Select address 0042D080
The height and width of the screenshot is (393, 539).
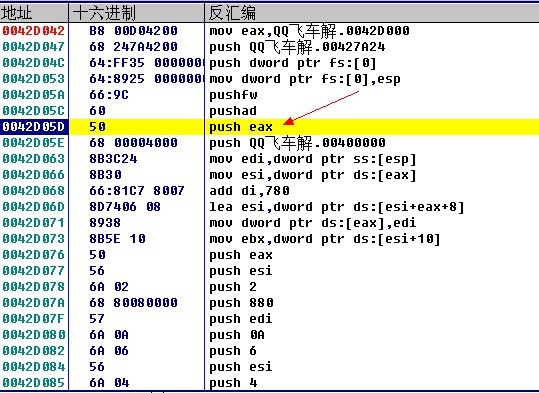click(33, 335)
